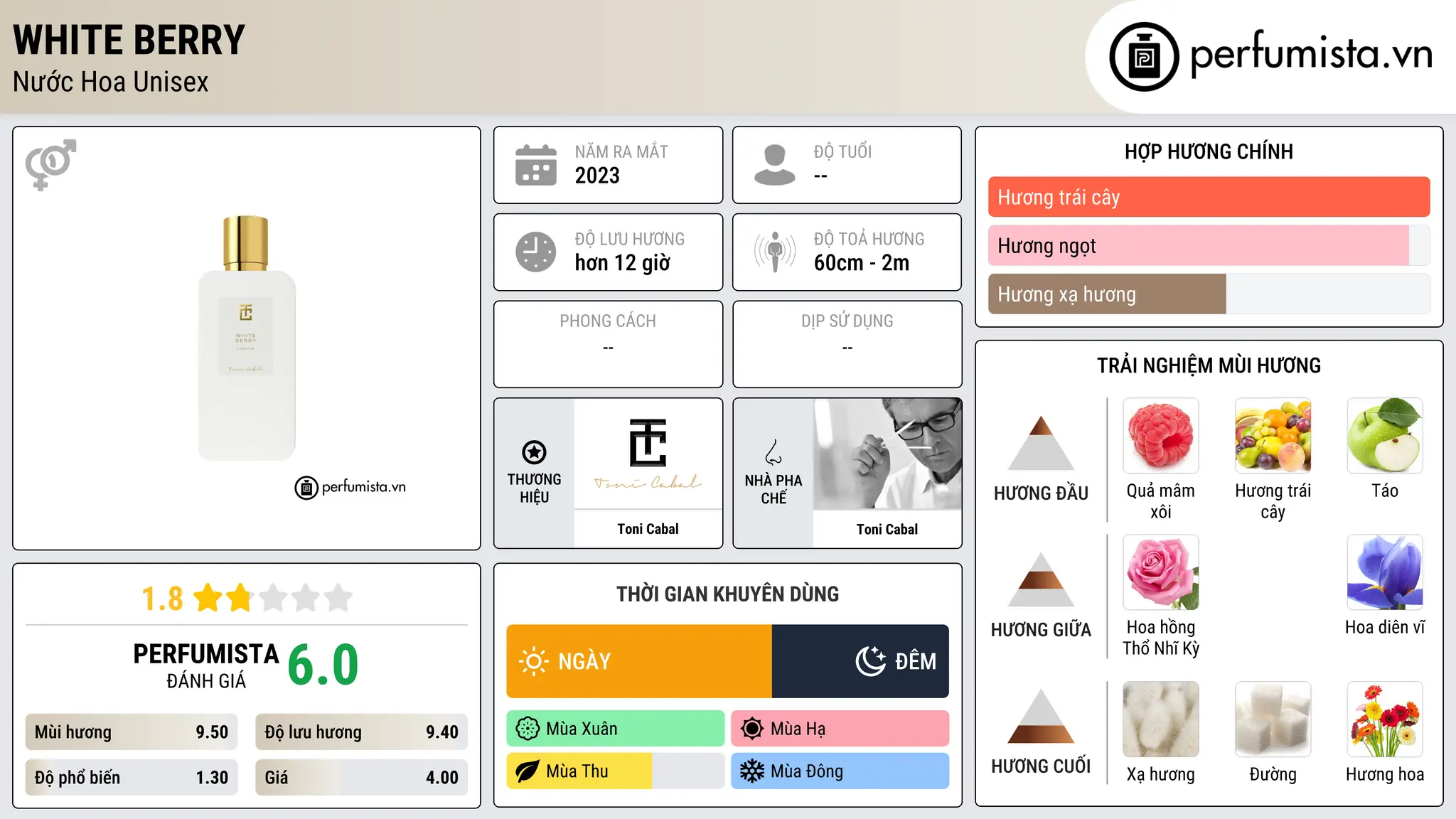1456x819 pixels.
Task: Click the leaf icon for Mùa Thu
Action: (528, 771)
